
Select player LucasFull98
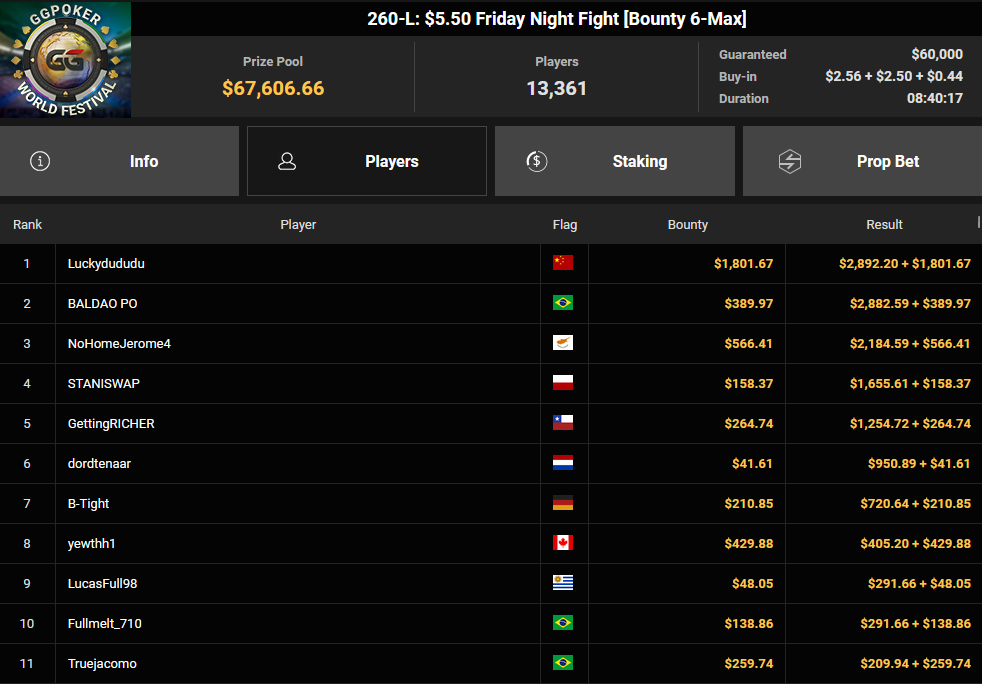(102, 584)
